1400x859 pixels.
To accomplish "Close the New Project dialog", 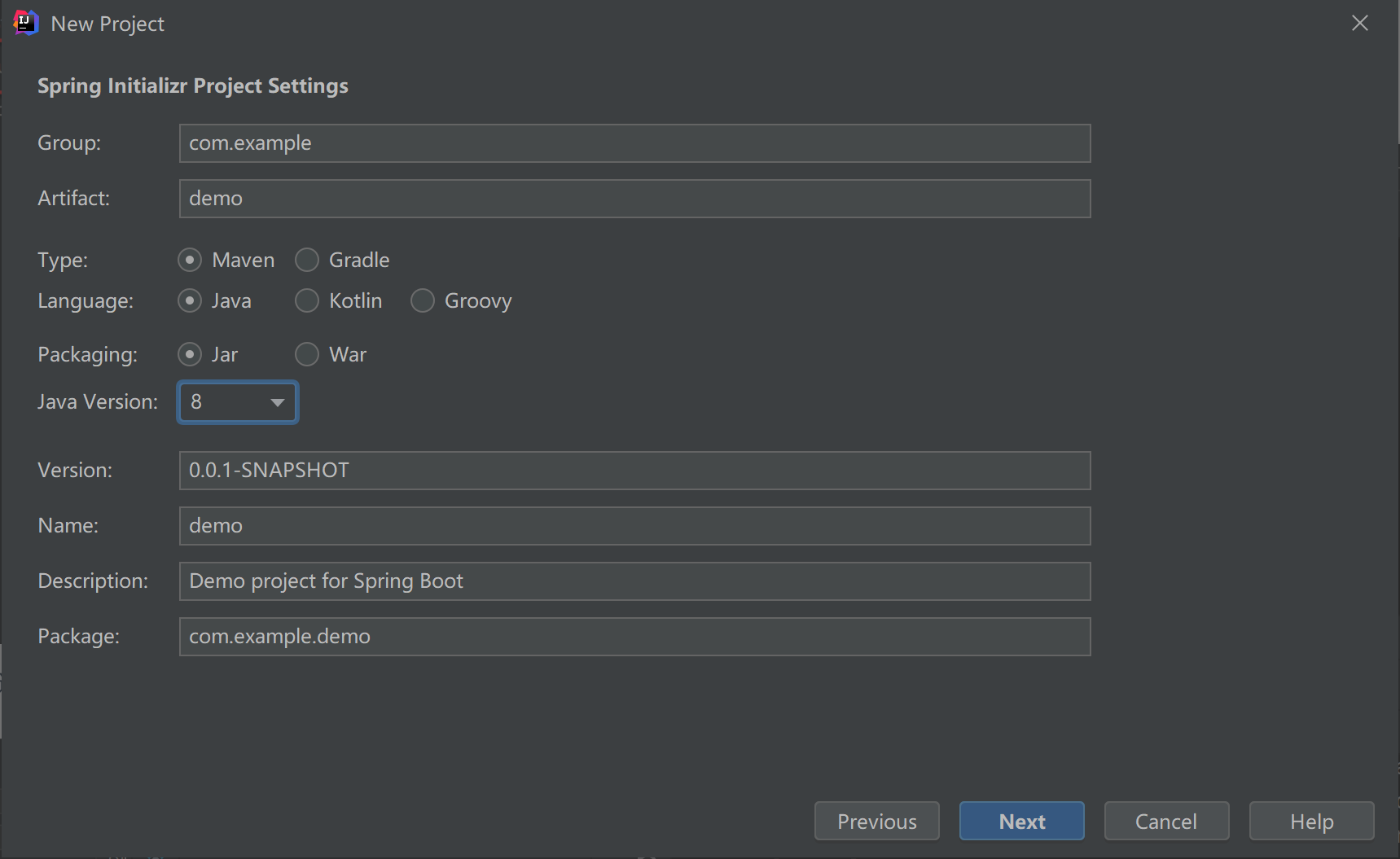I will (1359, 23).
